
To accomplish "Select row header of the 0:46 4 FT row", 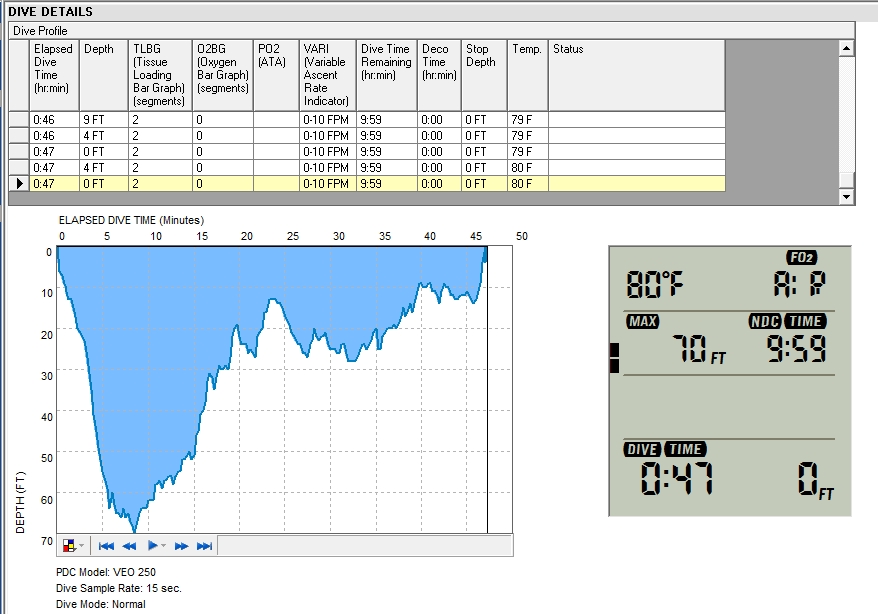I will pyautogui.click(x=19, y=135).
